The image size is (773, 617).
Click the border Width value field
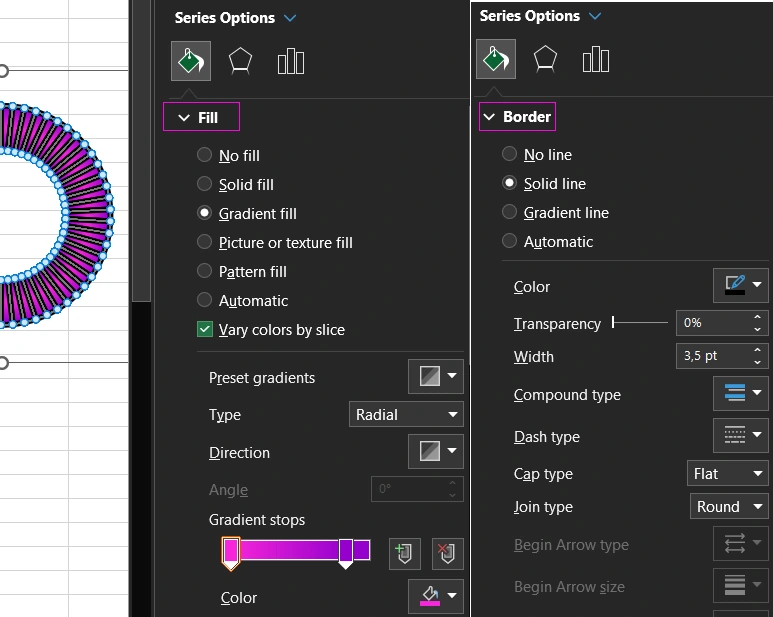pos(711,356)
